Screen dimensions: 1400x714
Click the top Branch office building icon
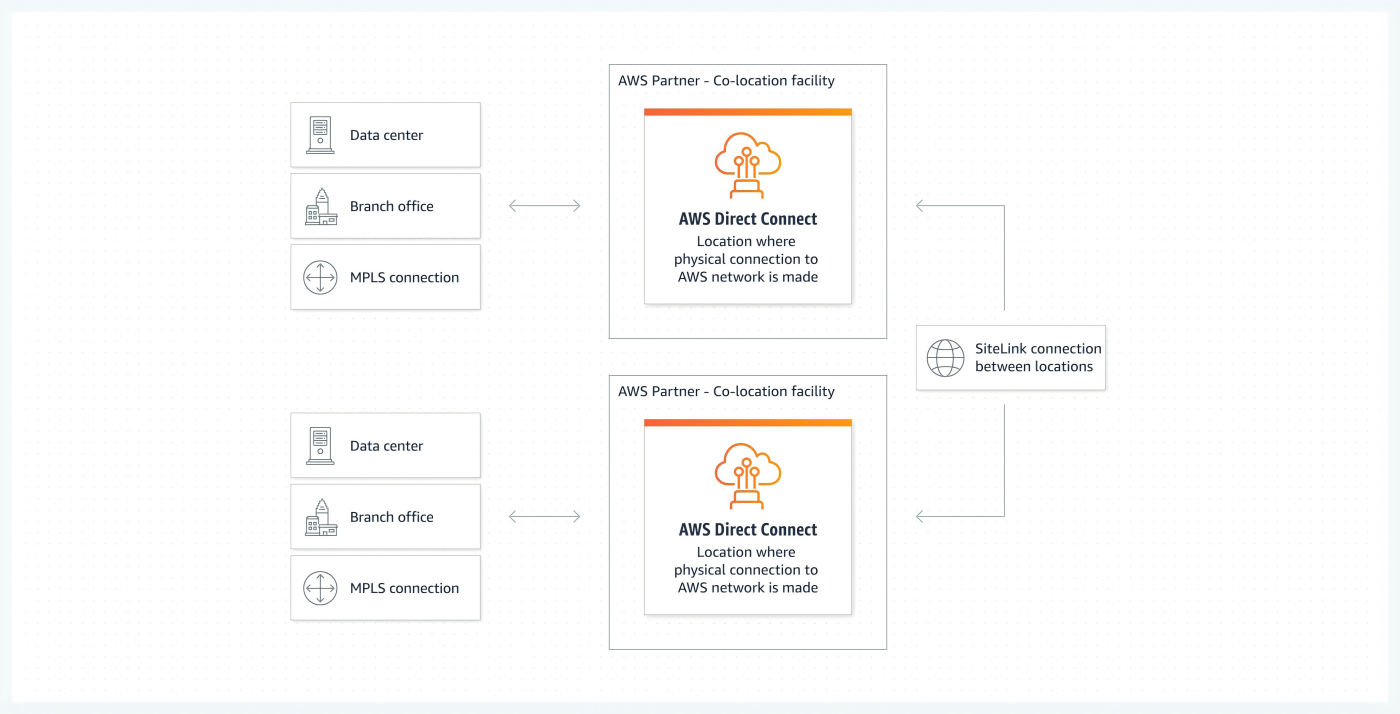point(320,206)
